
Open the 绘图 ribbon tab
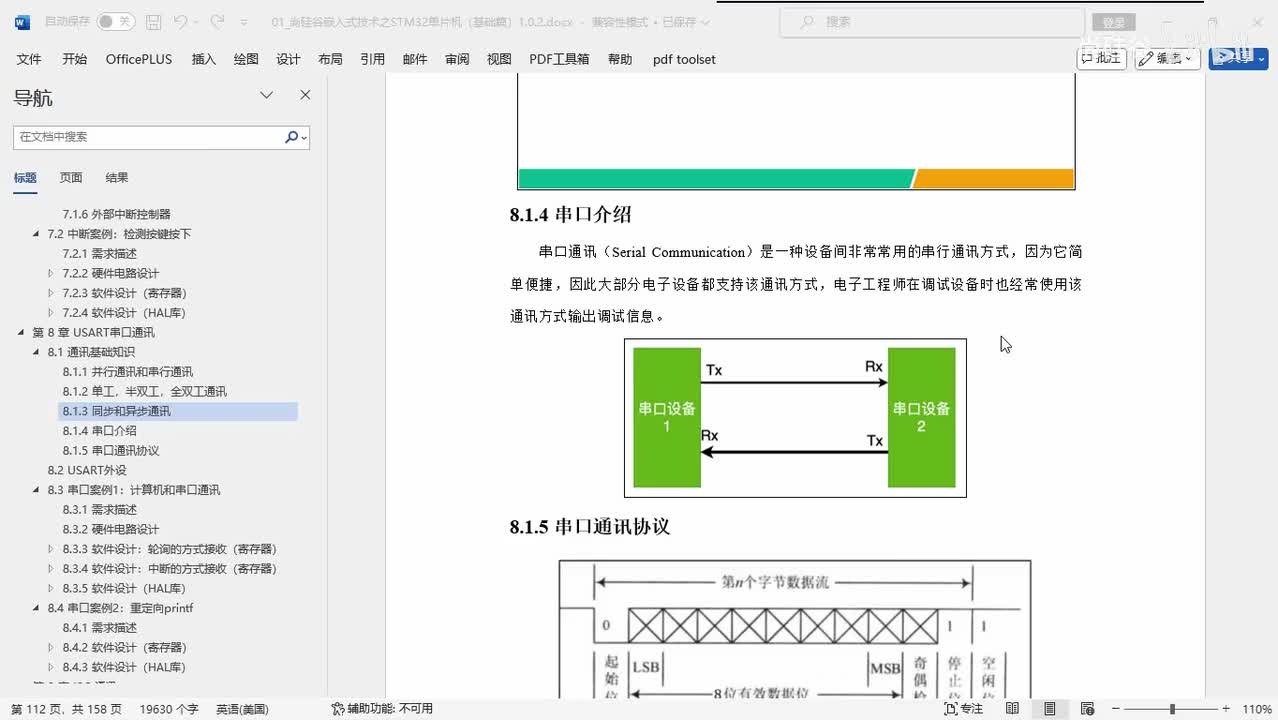[246, 59]
